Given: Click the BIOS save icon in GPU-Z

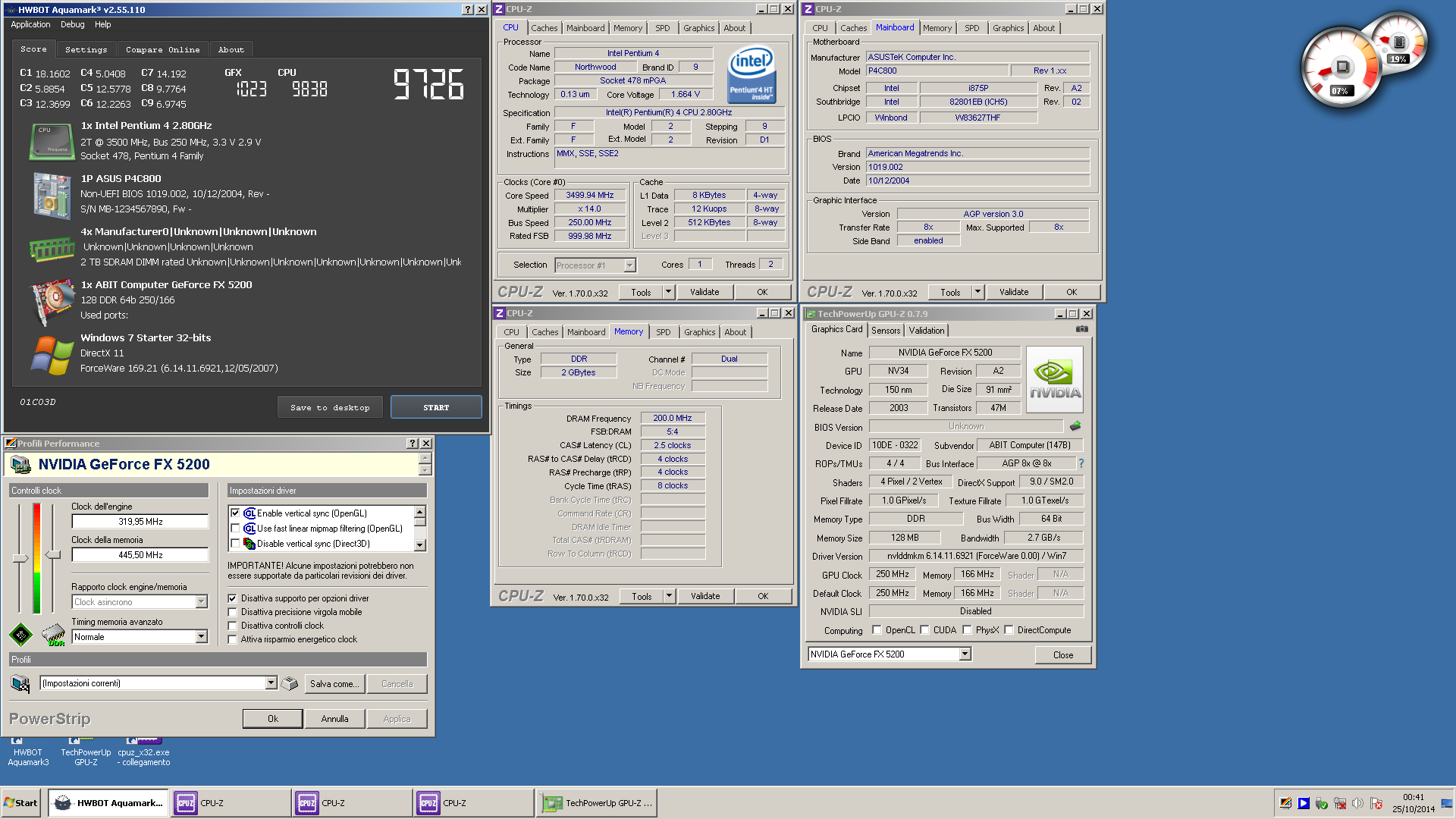Looking at the screenshot, I should tap(1075, 426).
